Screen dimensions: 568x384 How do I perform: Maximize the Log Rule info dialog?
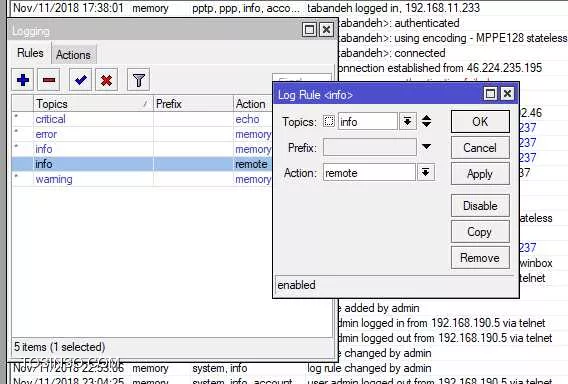coord(490,94)
